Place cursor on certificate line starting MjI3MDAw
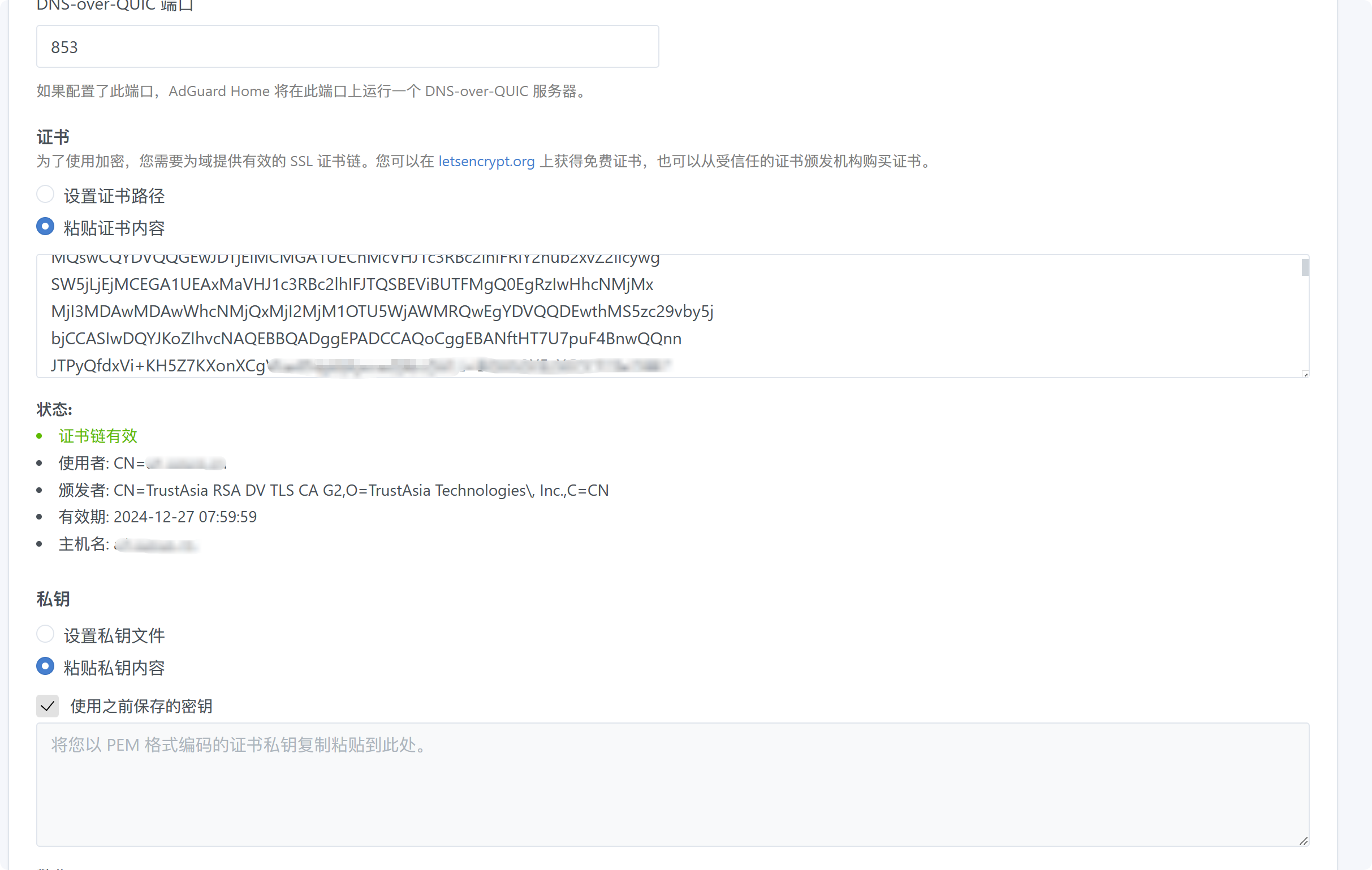This screenshot has width=1372, height=870. click(x=382, y=311)
